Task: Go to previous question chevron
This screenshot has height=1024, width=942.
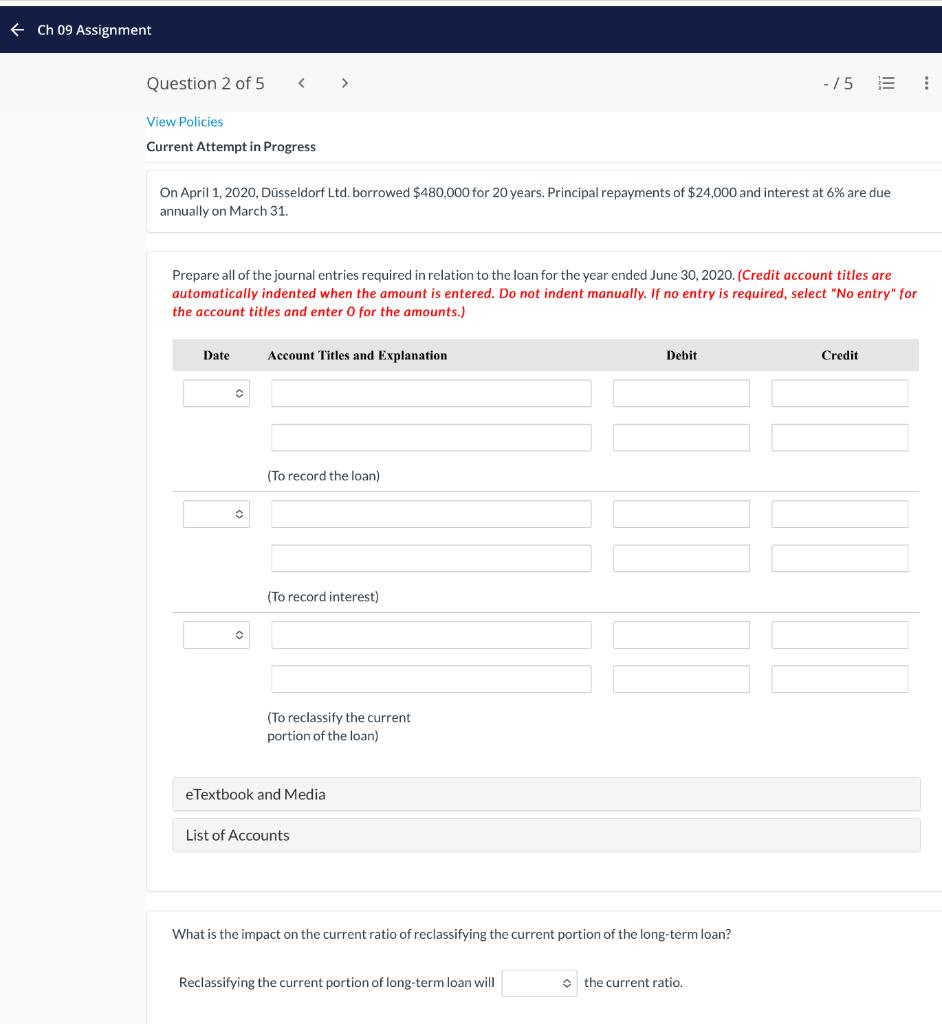Action: tap(301, 83)
